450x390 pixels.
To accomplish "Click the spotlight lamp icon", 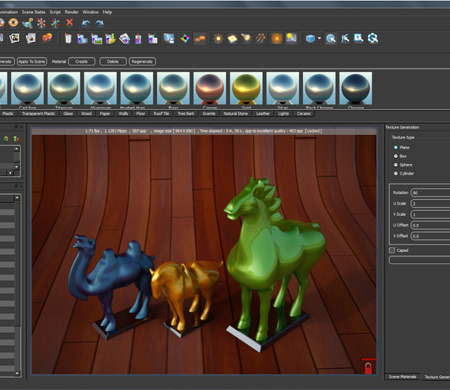I will 246,38.
